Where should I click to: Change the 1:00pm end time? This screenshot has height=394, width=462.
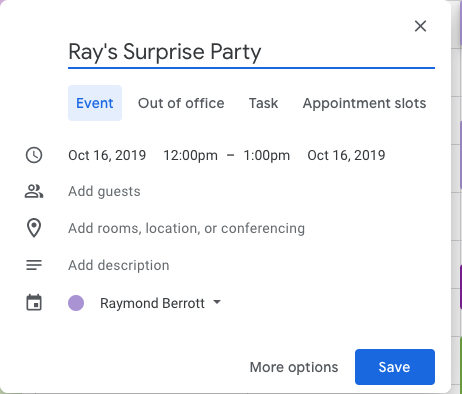coord(267,155)
